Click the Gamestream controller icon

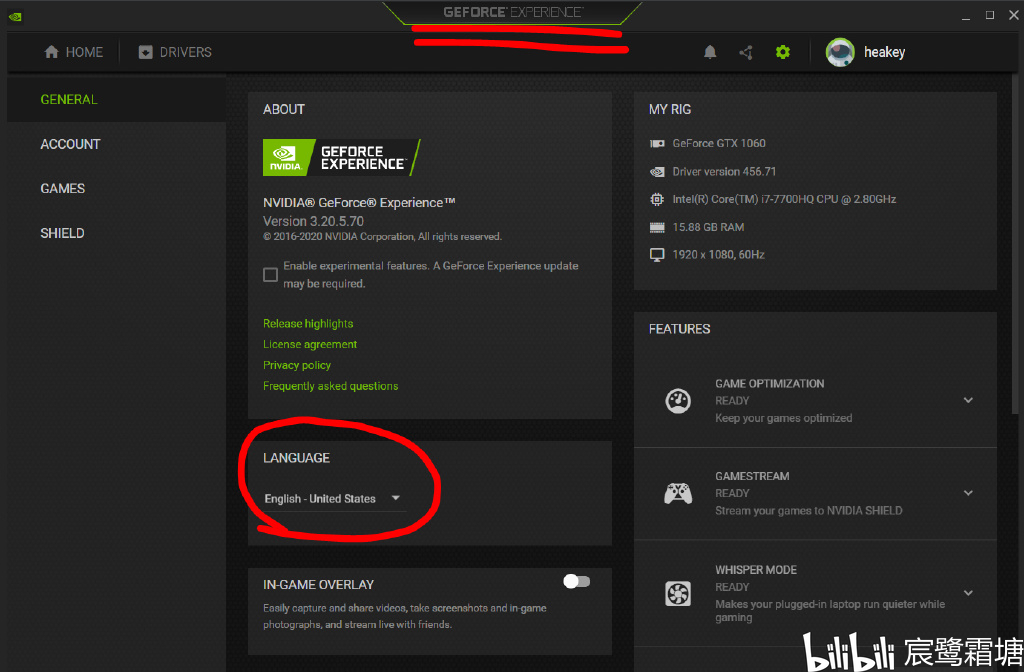(x=678, y=493)
